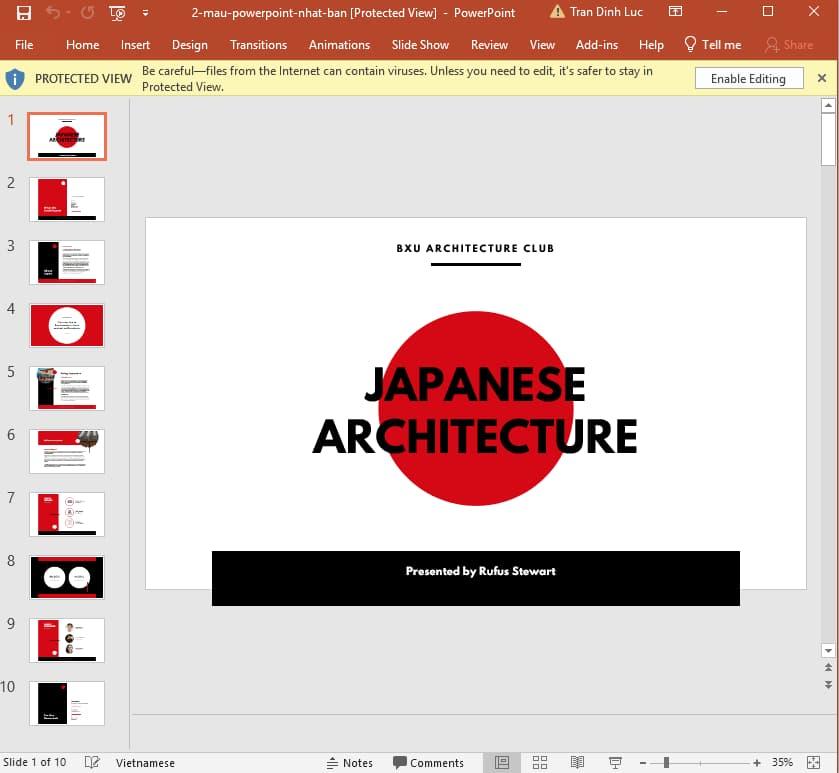
Task: Dismiss the Protected View warning bar
Action: [x=823, y=78]
